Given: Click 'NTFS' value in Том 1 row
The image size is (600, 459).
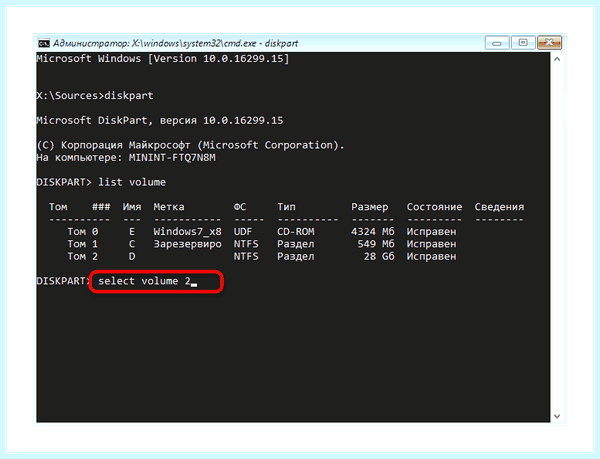Looking at the screenshot, I should (x=246, y=244).
